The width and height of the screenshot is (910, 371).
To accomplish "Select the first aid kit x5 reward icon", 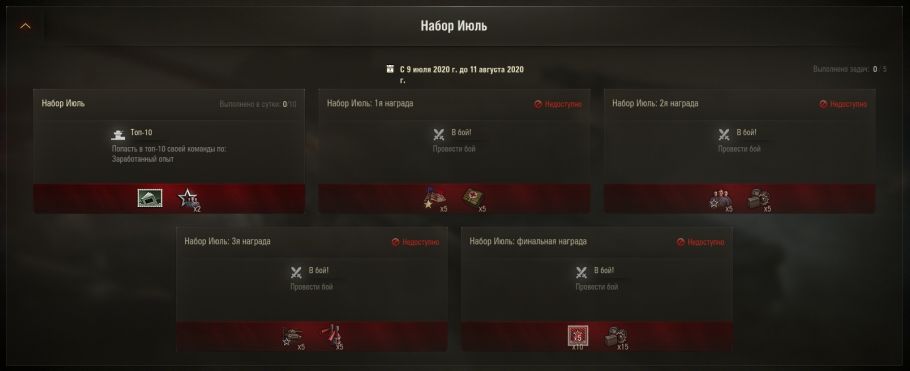I will point(474,199).
